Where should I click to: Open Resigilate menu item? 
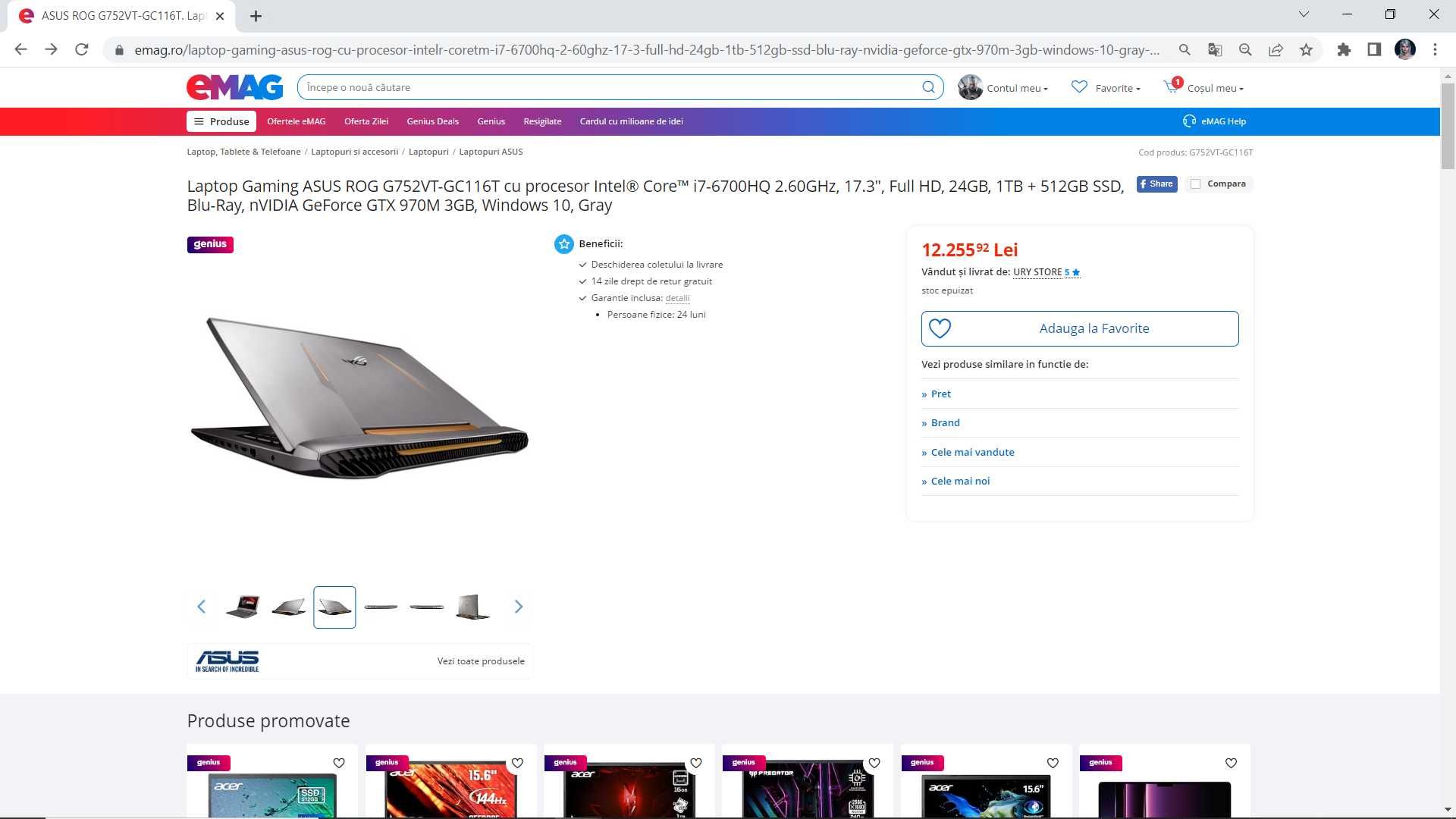[x=542, y=121]
